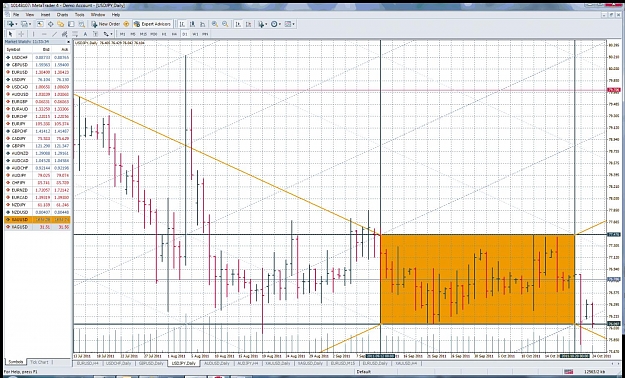Select the crosshair tool
Viewport: 625px width, 378px height.
[21, 34]
